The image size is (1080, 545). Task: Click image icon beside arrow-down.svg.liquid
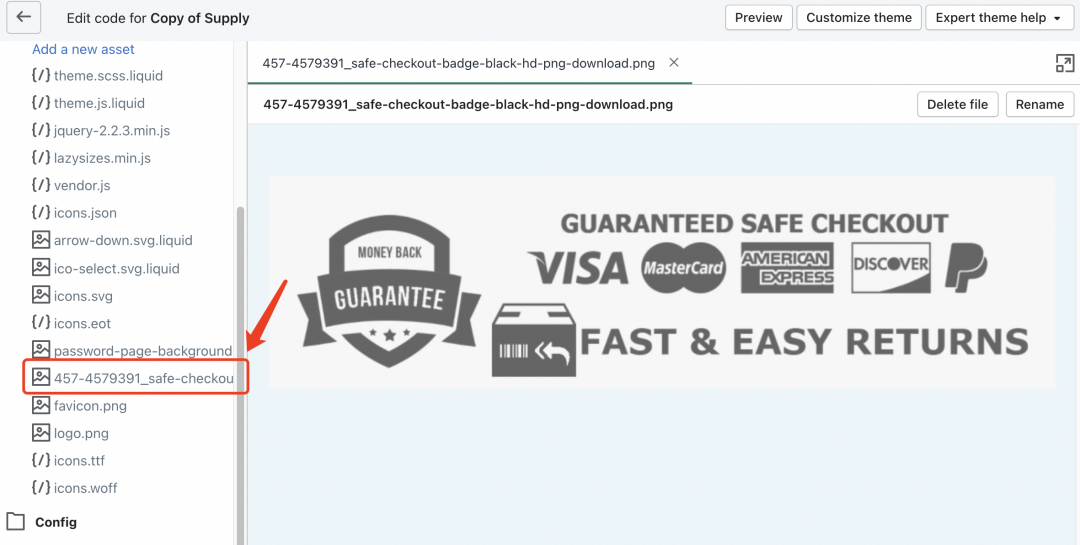[x=41, y=240]
